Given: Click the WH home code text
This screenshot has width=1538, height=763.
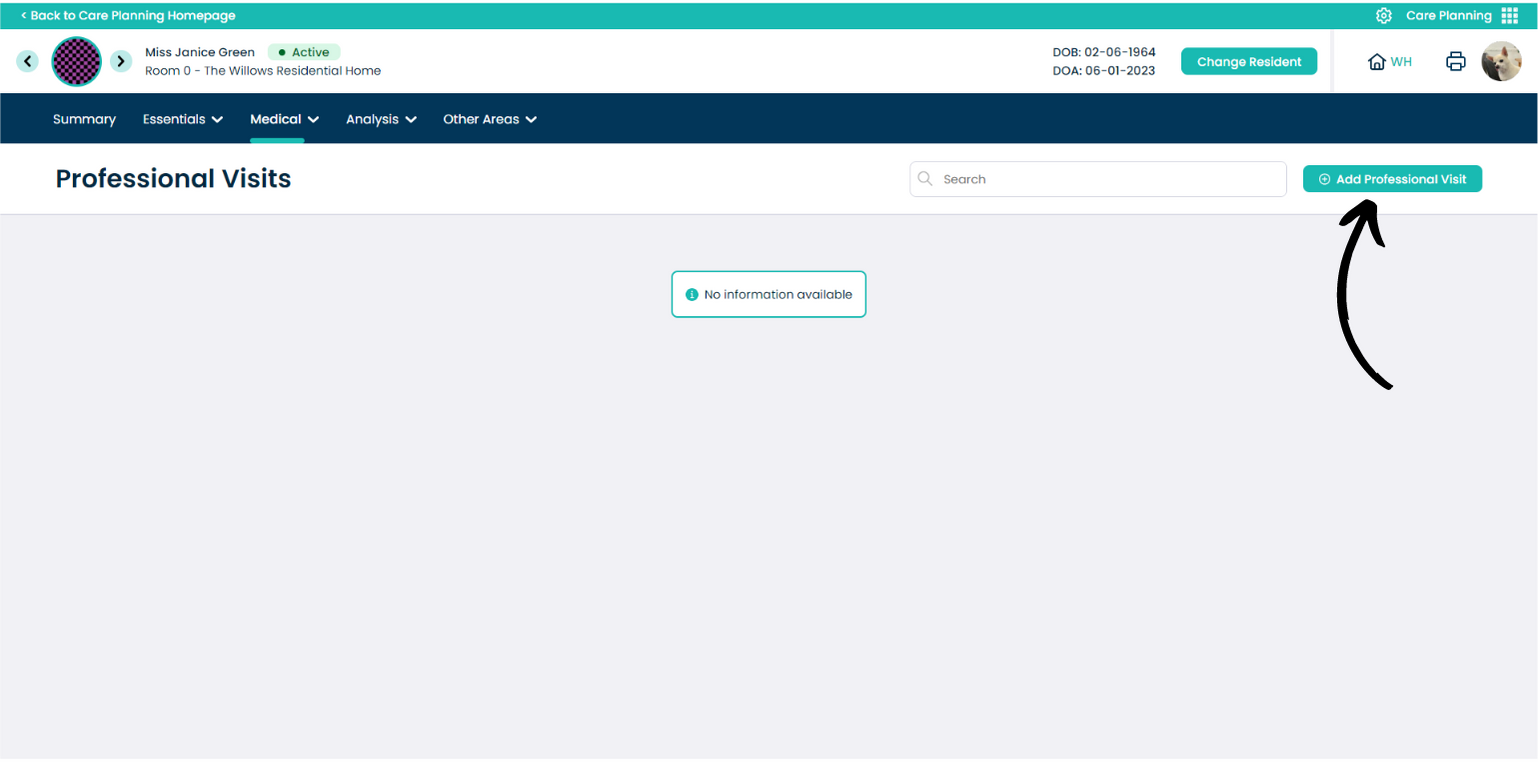Looking at the screenshot, I should tap(1401, 62).
